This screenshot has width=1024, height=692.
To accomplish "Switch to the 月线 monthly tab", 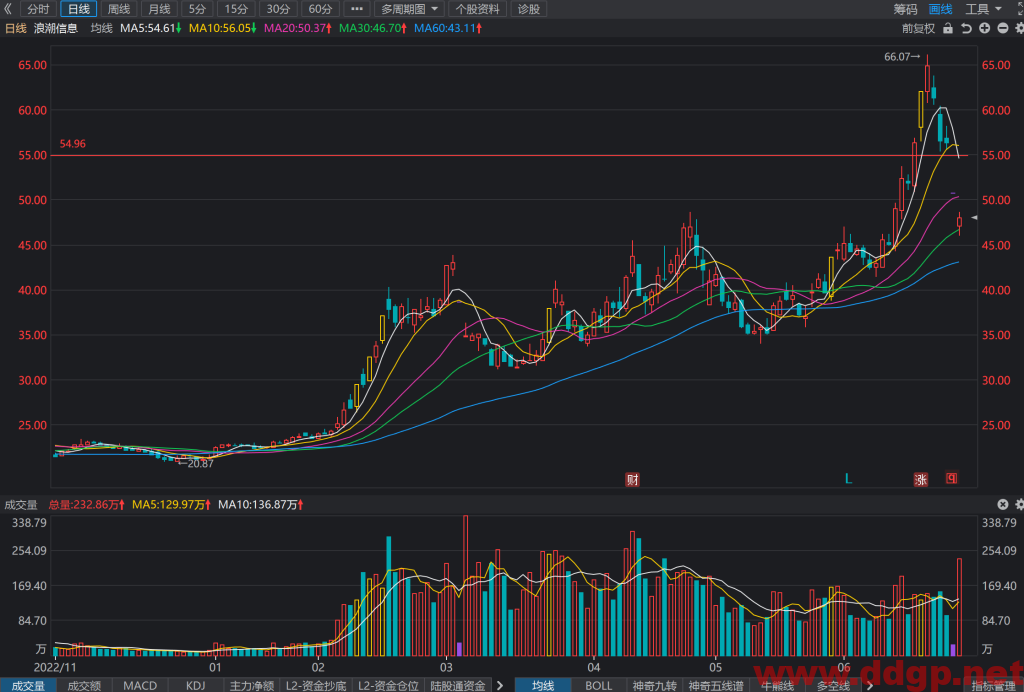I will [x=159, y=9].
